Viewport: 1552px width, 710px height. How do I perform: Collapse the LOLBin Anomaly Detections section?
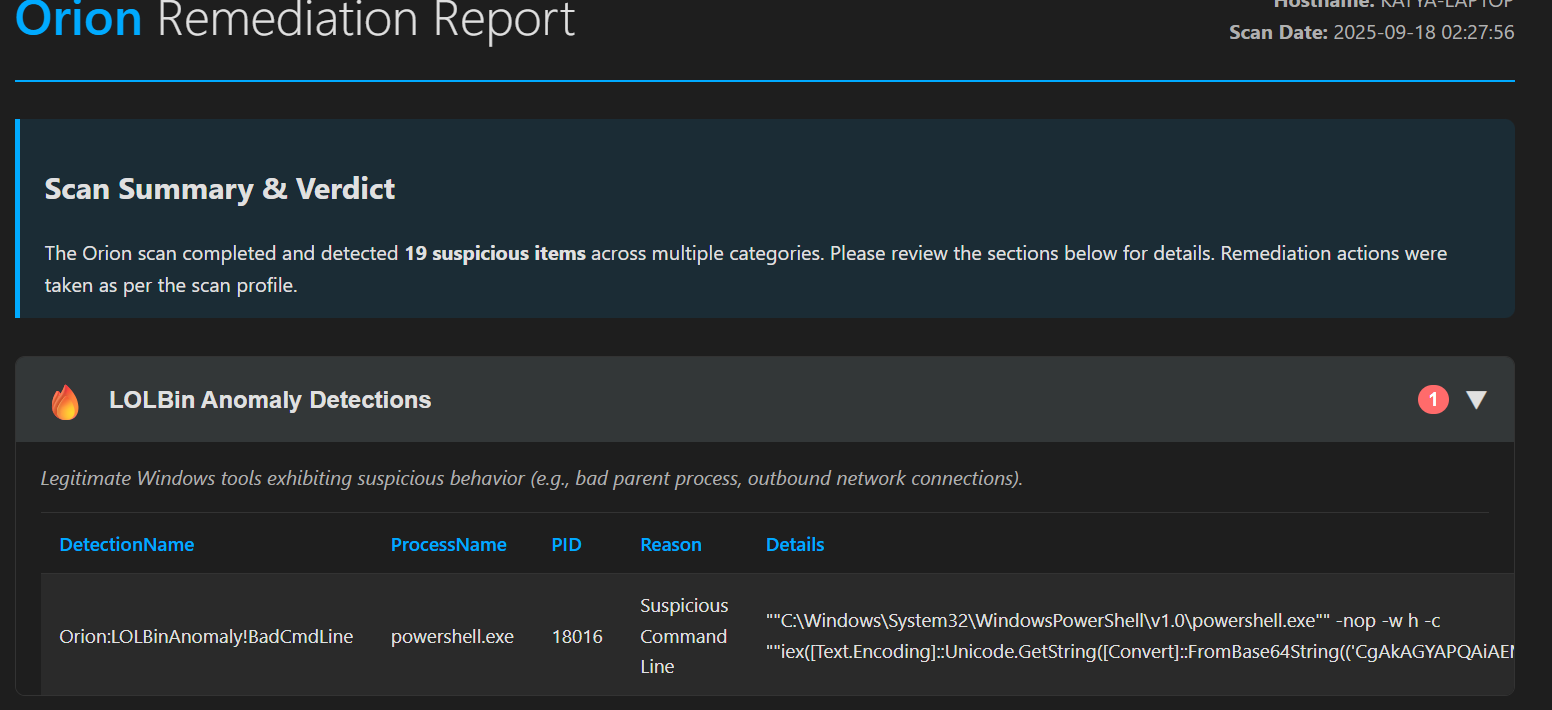tap(1475, 400)
